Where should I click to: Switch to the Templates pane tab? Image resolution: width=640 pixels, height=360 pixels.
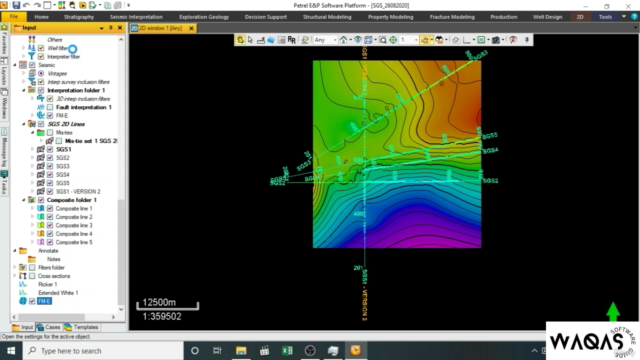pos(81,327)
